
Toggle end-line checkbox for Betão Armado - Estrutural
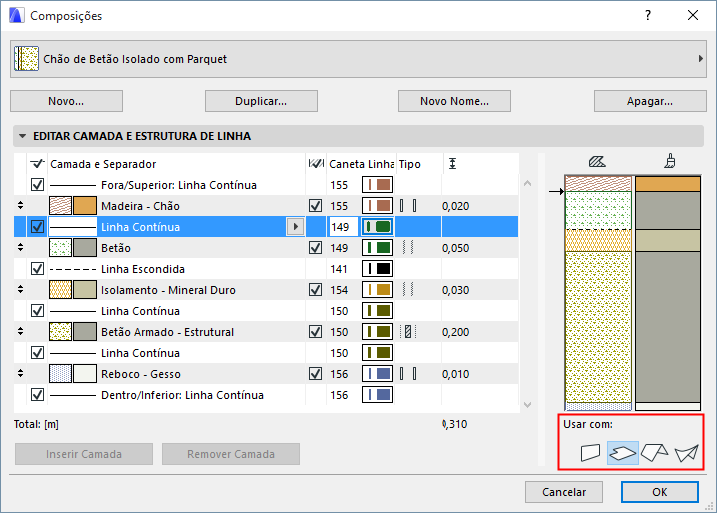[316, 332]
